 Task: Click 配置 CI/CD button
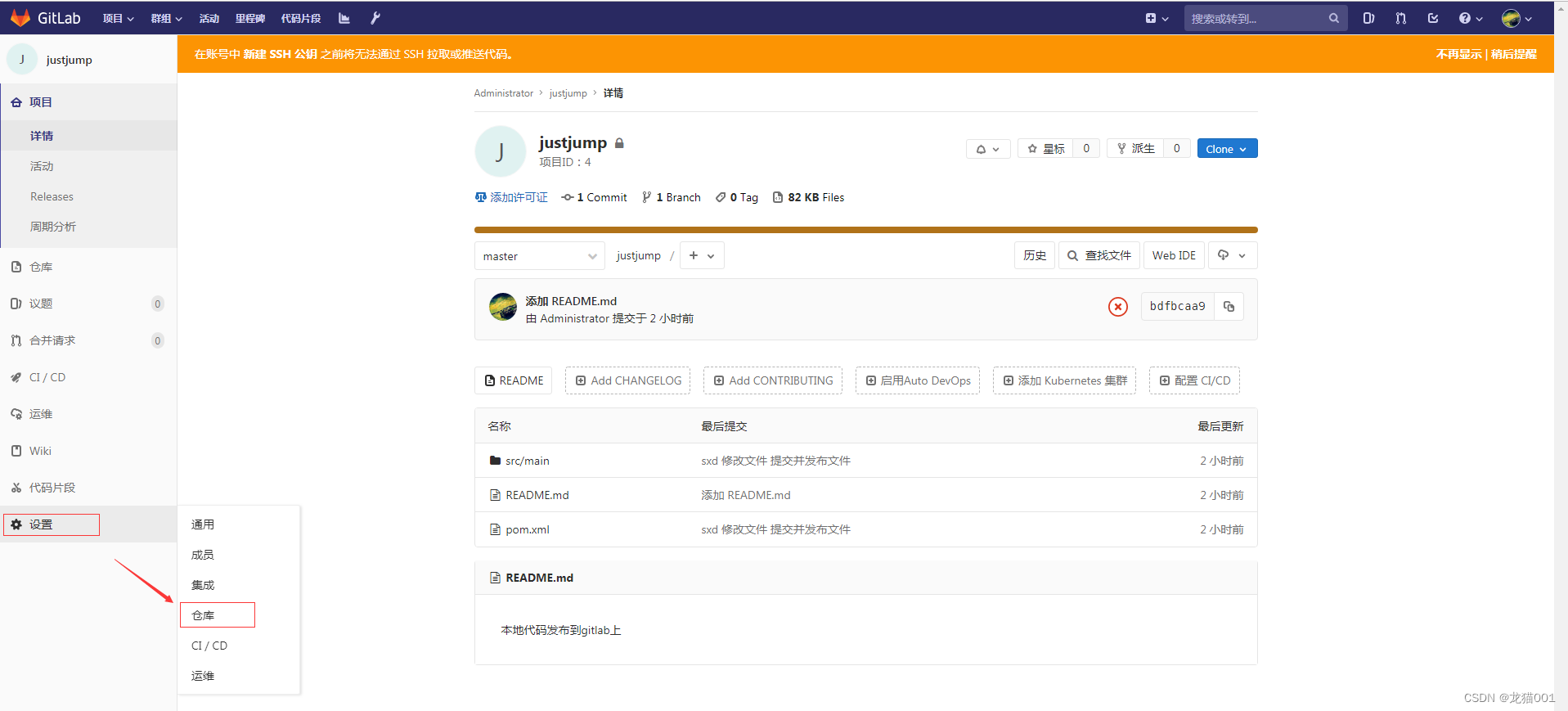tap(1194, 380)
